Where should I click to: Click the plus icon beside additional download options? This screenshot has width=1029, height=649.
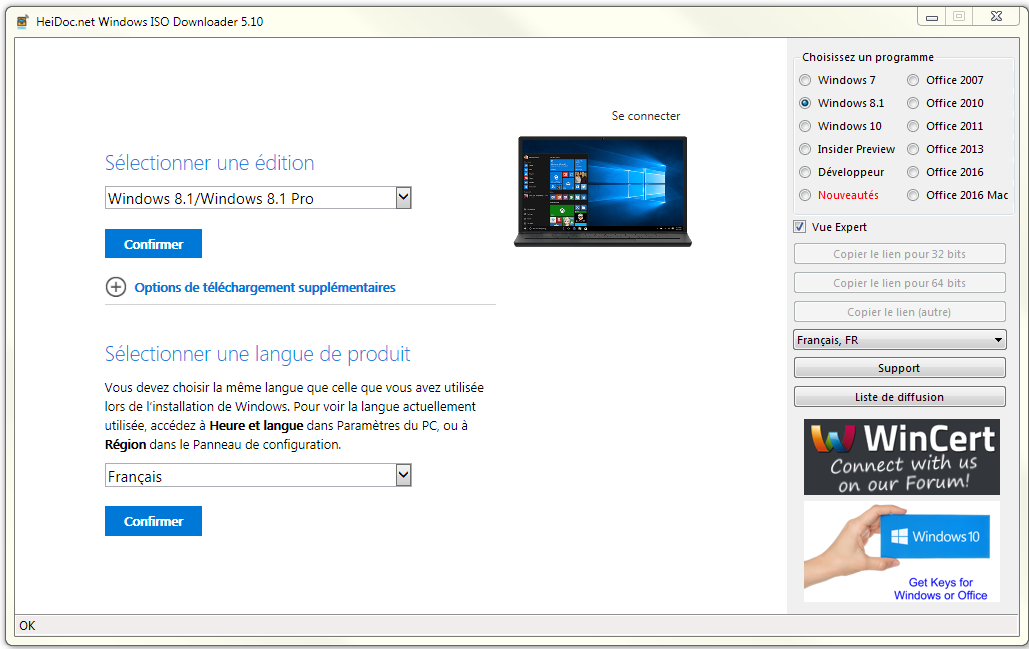(x=116, y=287)
